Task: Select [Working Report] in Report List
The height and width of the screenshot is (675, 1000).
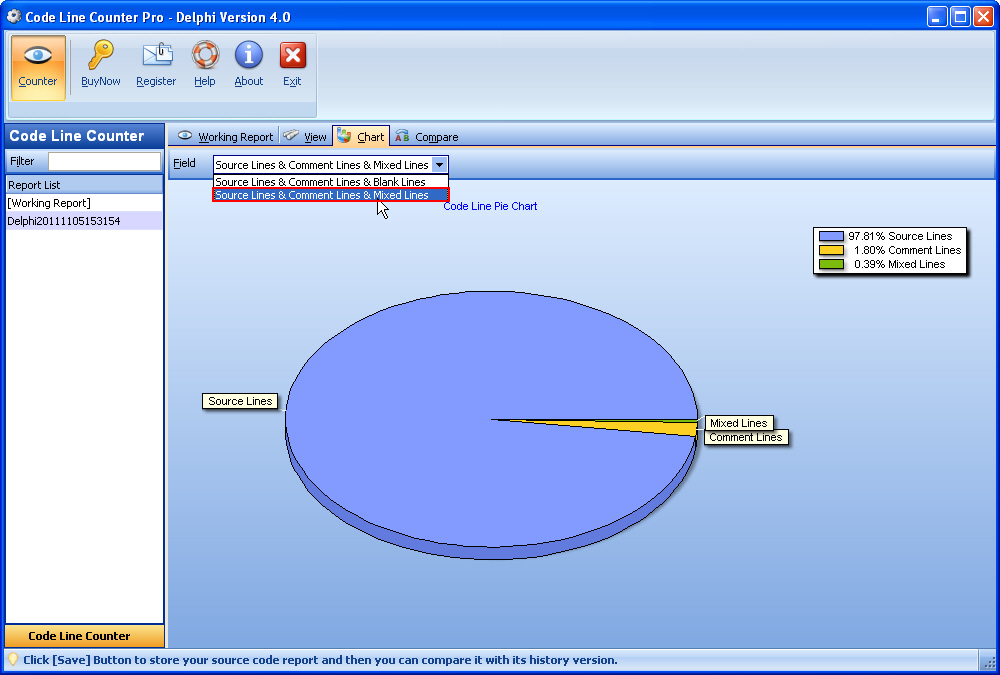Action: 49,203
